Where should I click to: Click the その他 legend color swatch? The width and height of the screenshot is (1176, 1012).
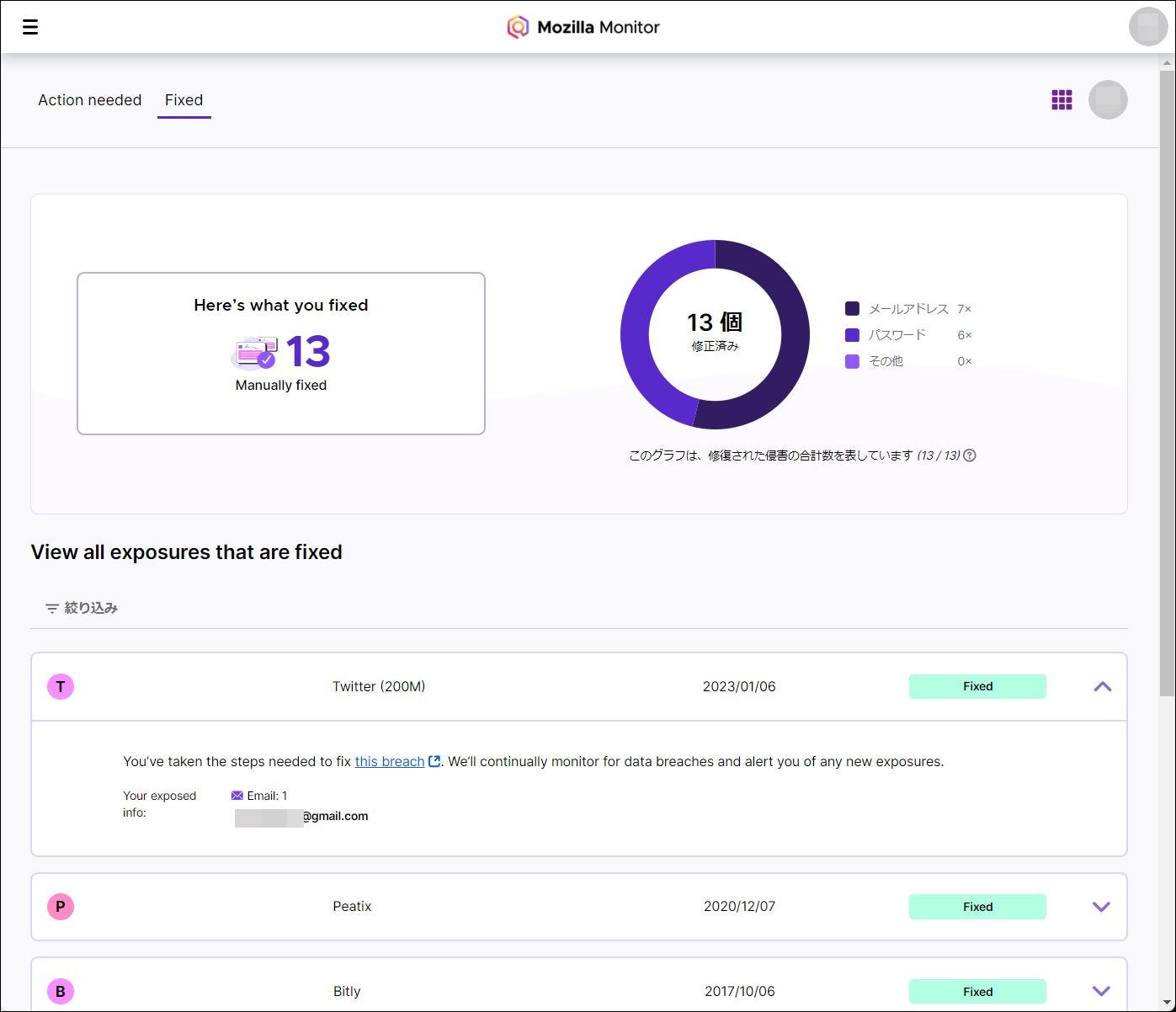[x=852, y=361]
